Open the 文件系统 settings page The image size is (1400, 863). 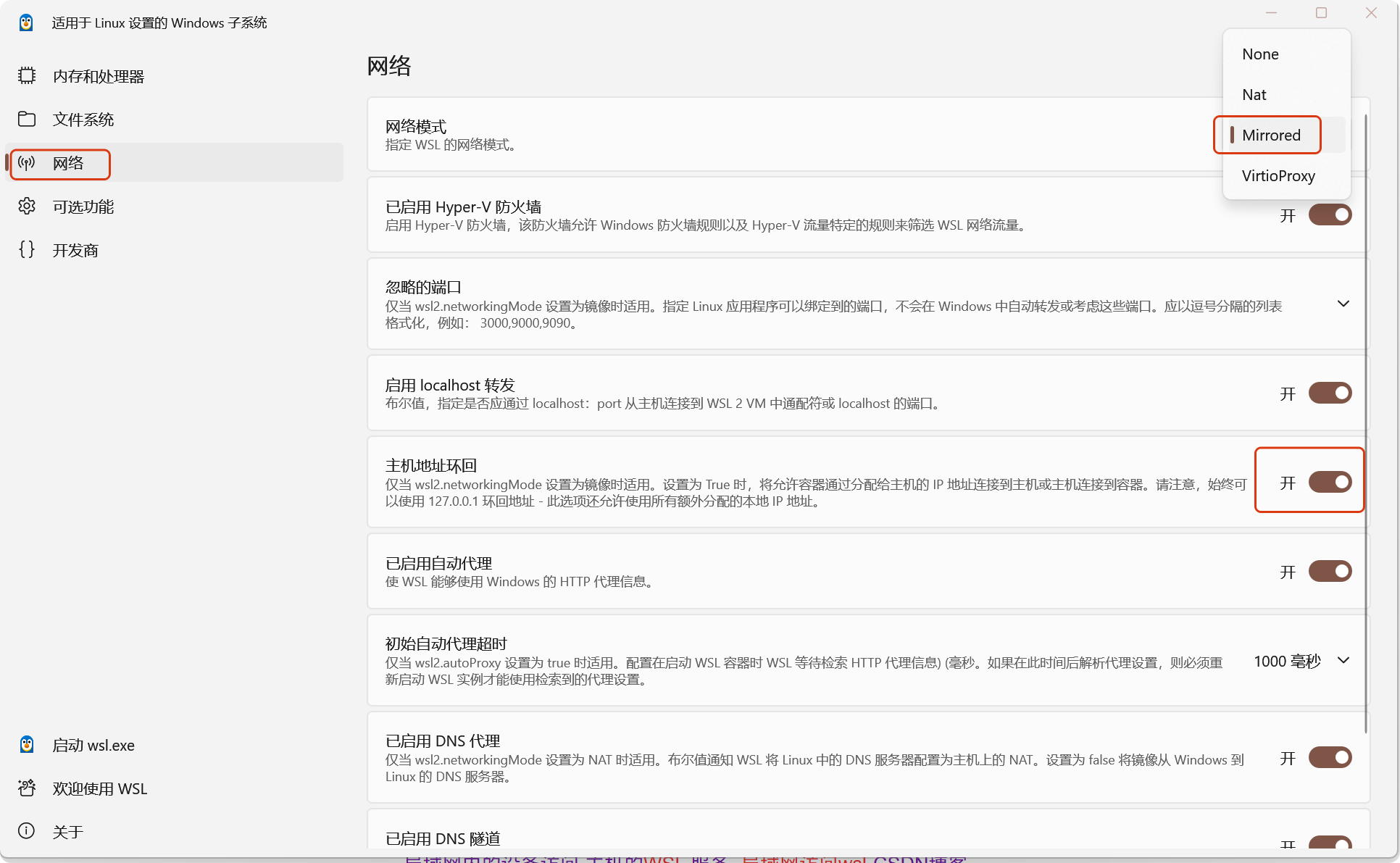point(174,120)
